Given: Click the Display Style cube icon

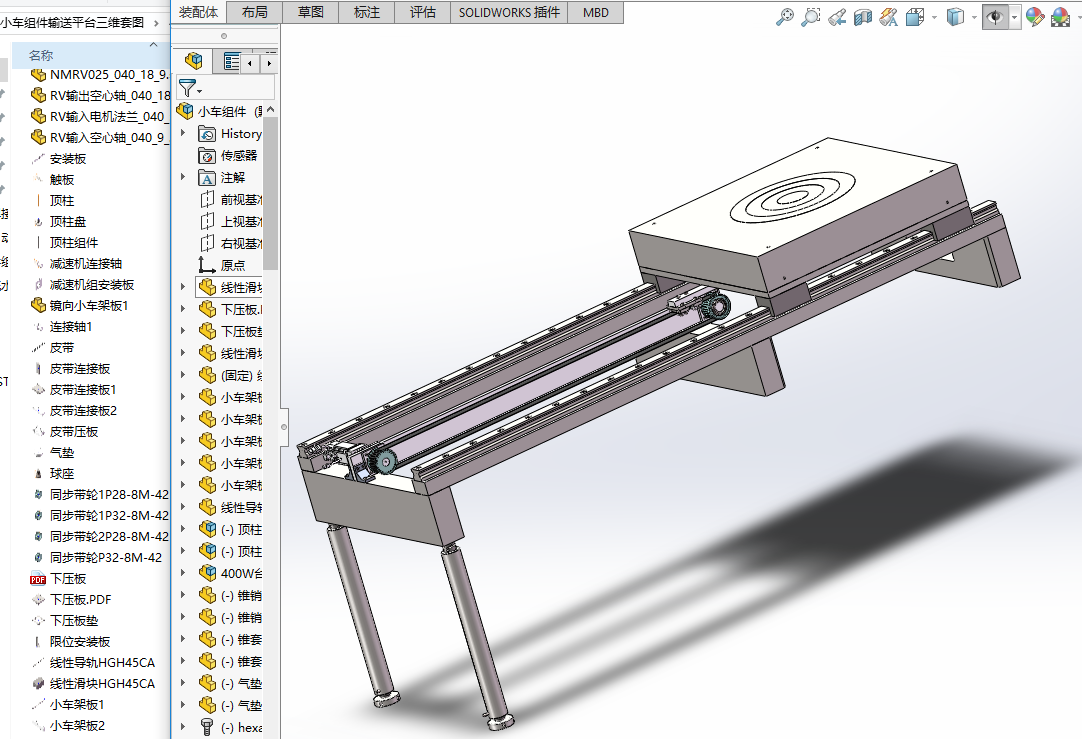Looking at the screenshot, I should coord(955,17).
